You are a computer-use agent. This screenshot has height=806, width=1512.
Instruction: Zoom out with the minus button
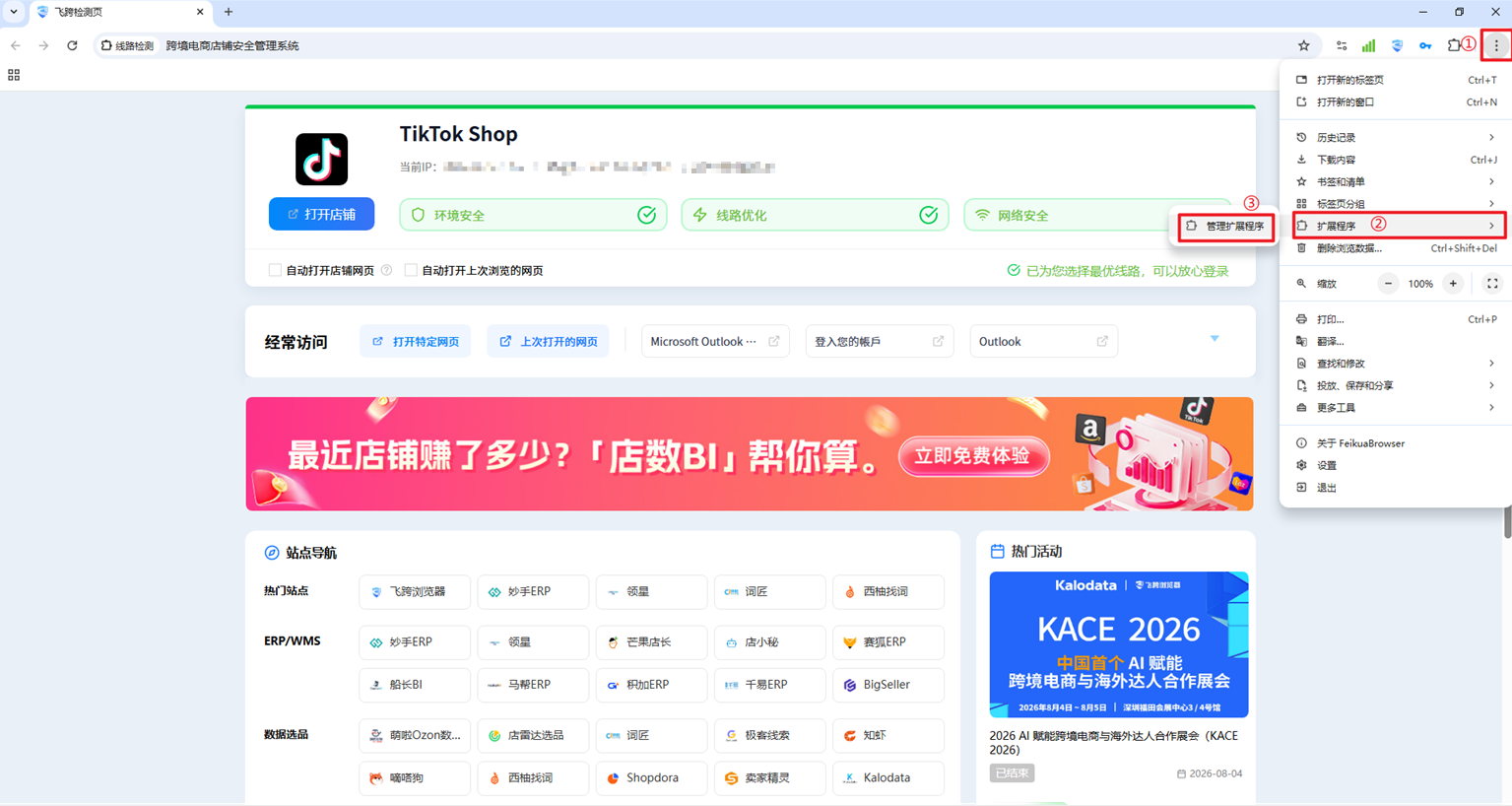(1388, 284)
